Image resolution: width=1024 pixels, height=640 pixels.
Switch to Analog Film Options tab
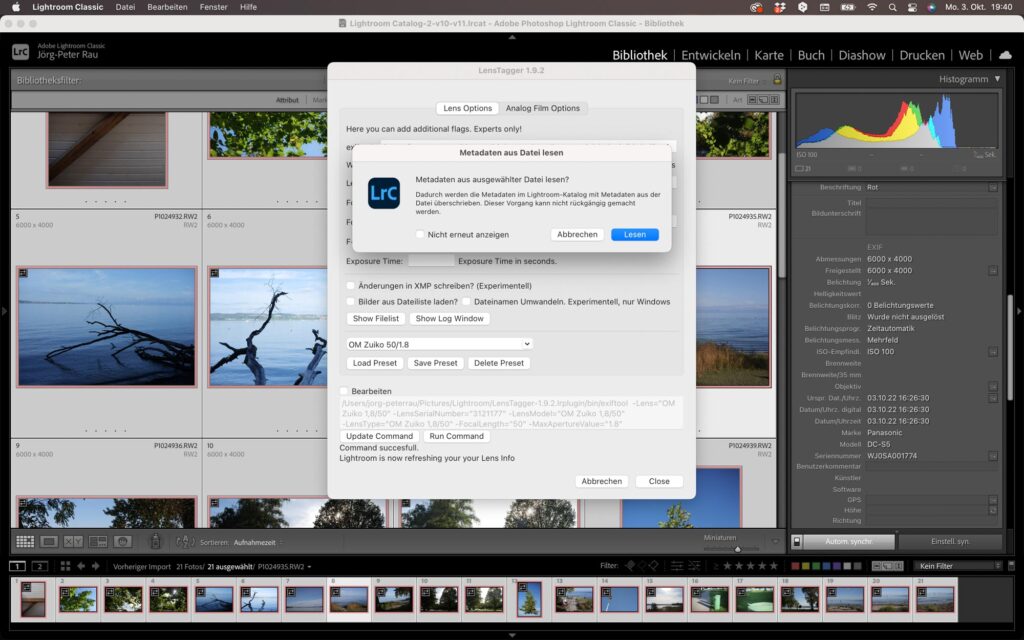542,108
